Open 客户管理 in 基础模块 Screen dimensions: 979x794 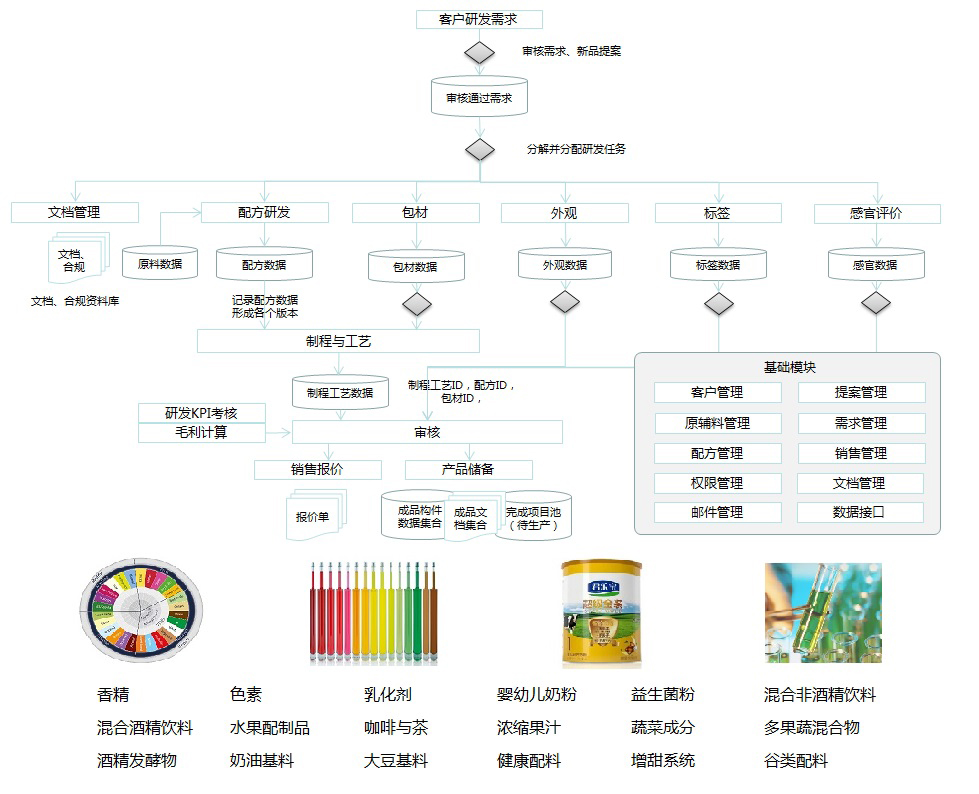point(718,393)
